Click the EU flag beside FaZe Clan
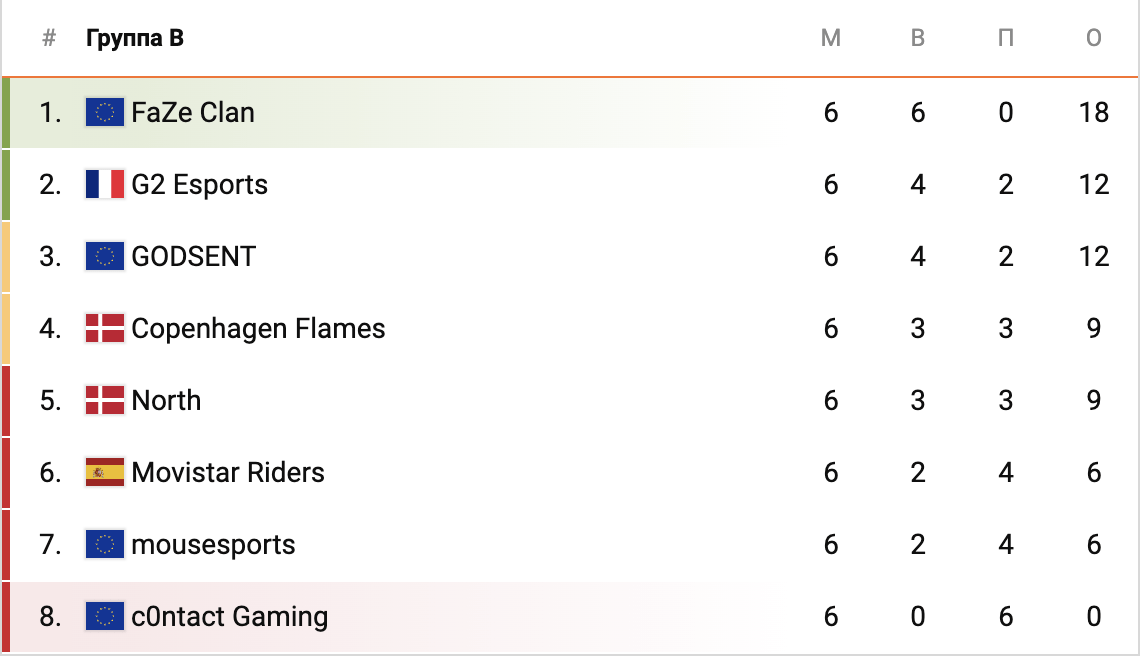 tap(105, 112)
